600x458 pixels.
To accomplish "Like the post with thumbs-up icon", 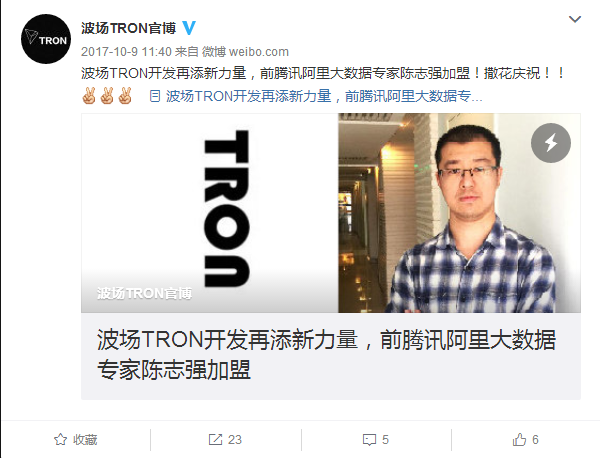I will [x=519, y=440].
